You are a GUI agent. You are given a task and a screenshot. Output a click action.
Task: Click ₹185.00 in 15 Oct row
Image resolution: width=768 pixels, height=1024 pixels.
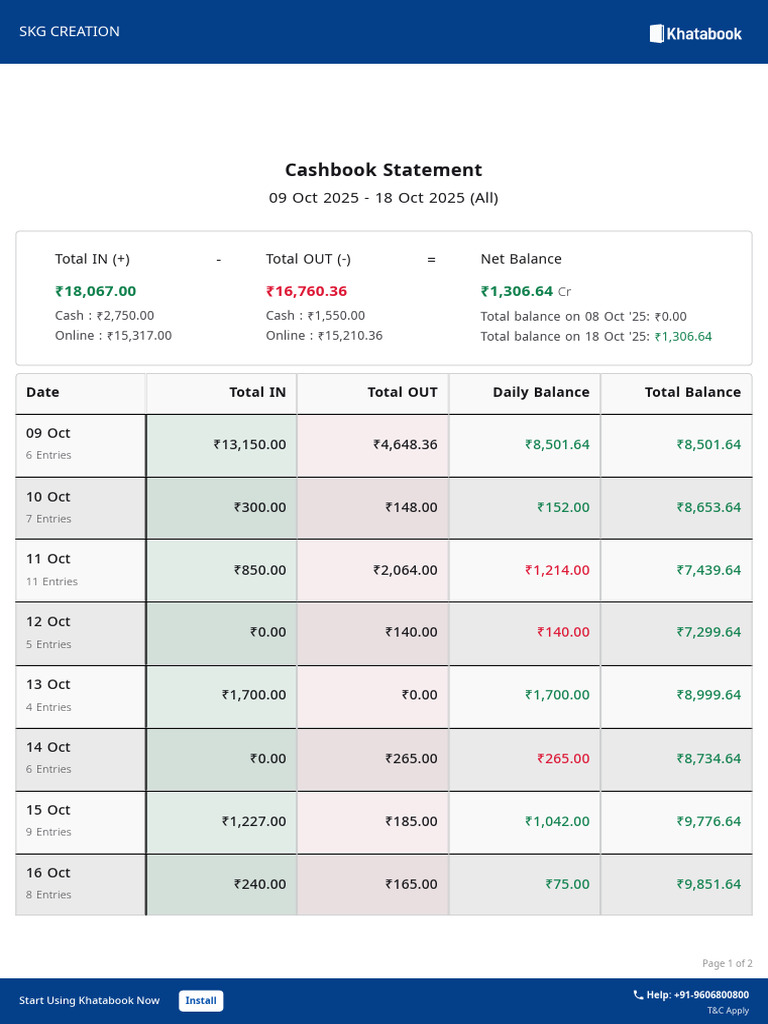click(411, 822)
